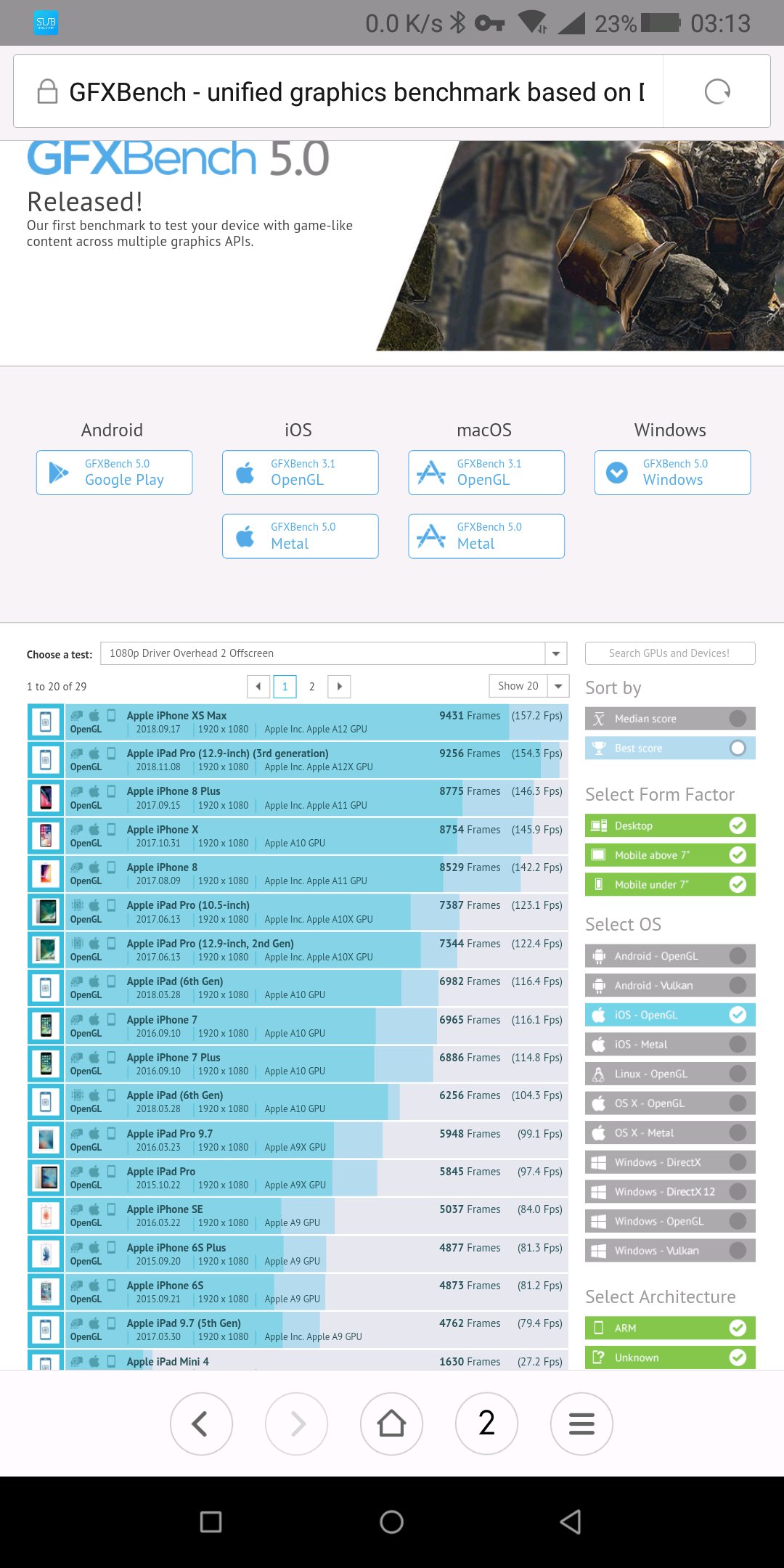Focus the Search GPUs and Devices field
This screenshot has height=1568, width=784.
(670, 653)
